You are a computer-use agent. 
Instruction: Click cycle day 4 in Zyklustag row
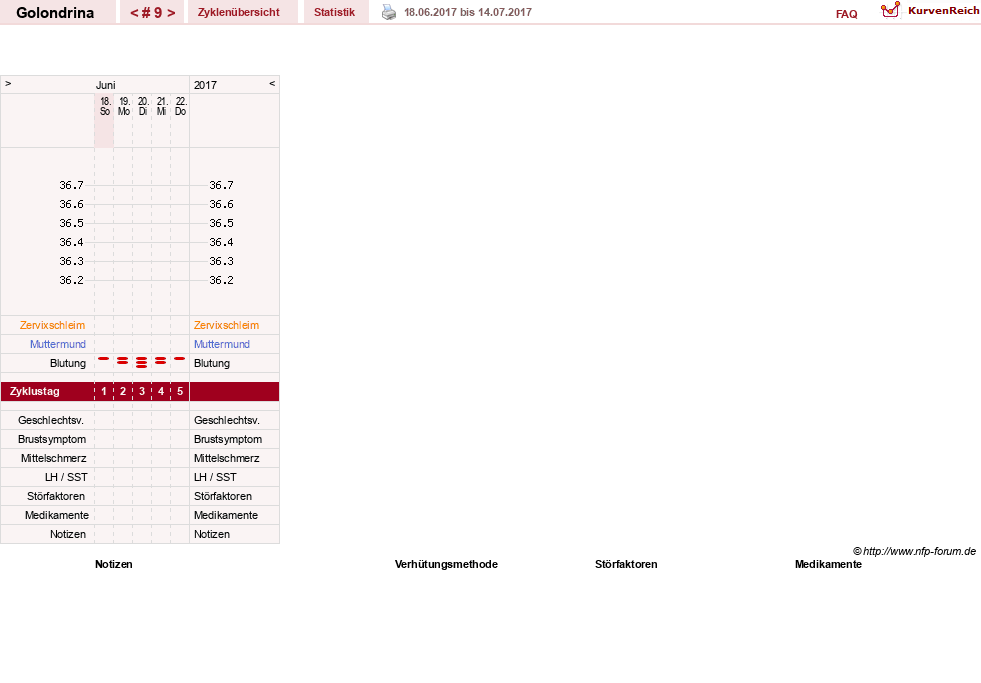[x=161, y=392]
